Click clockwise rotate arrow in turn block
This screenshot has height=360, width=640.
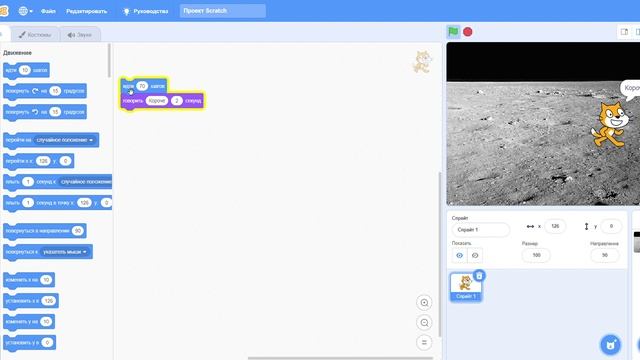[x=35, y=91]
